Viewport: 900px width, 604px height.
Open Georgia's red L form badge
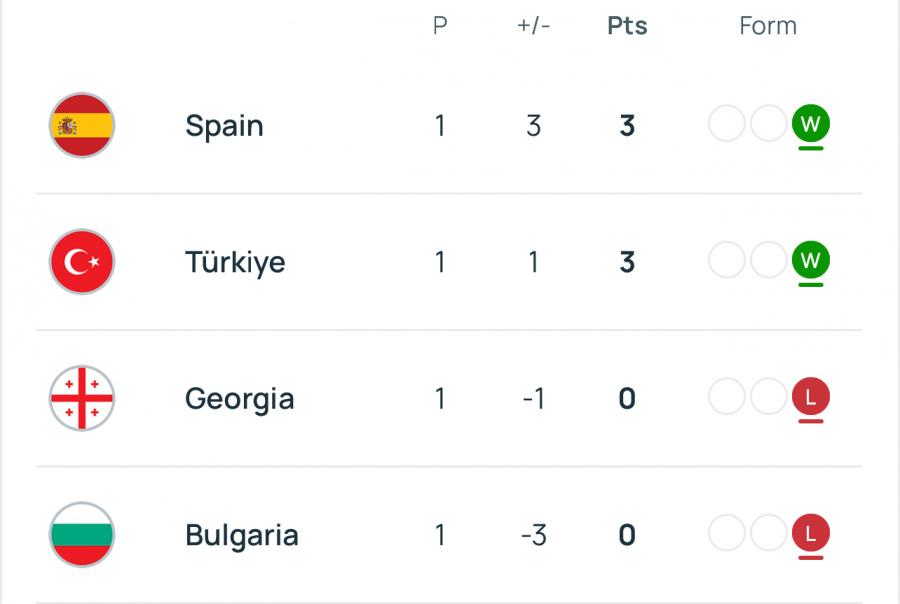[810, 397]
